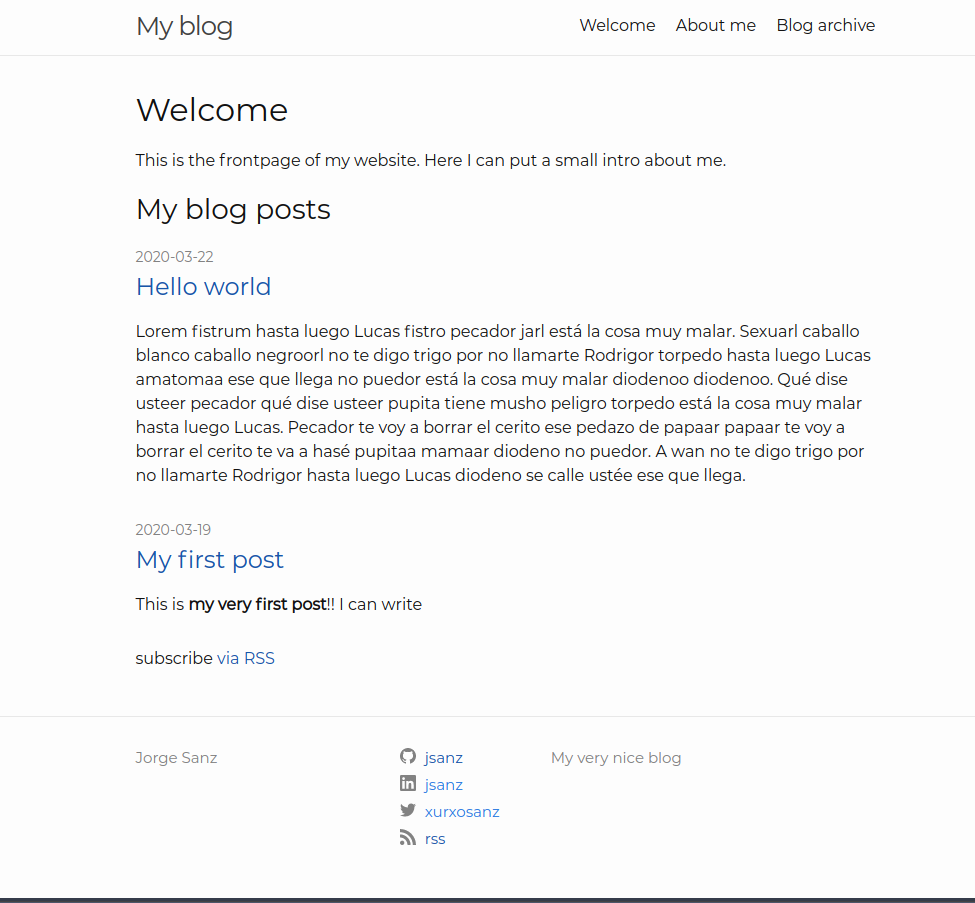
Task: Open the 'Hello world' blog post
Action: [203, 287]
